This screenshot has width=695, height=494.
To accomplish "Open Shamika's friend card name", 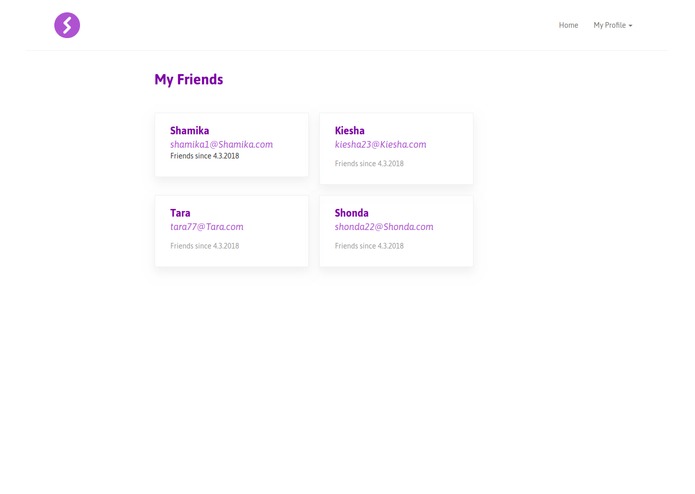I will coord(190,131).
